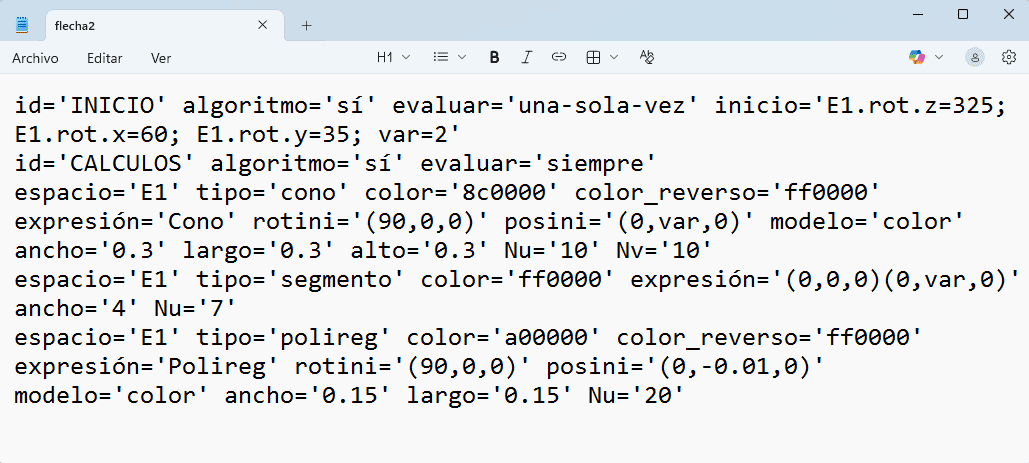Expand the table insert dropdown
Image resolution: width=1029 pixels, height=463 pixels.
coord(602,58)
